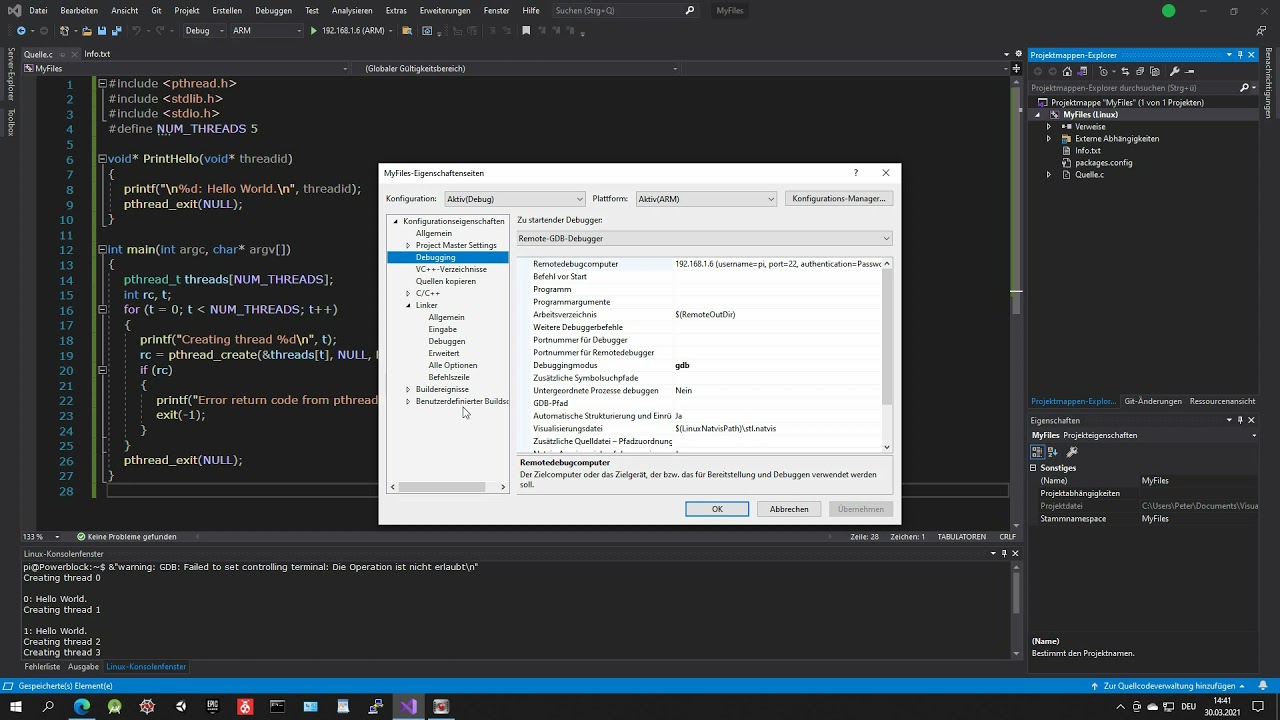Start debugging with the green play arrow
The height and width of the screenshot is (720, 1280).
313,30
